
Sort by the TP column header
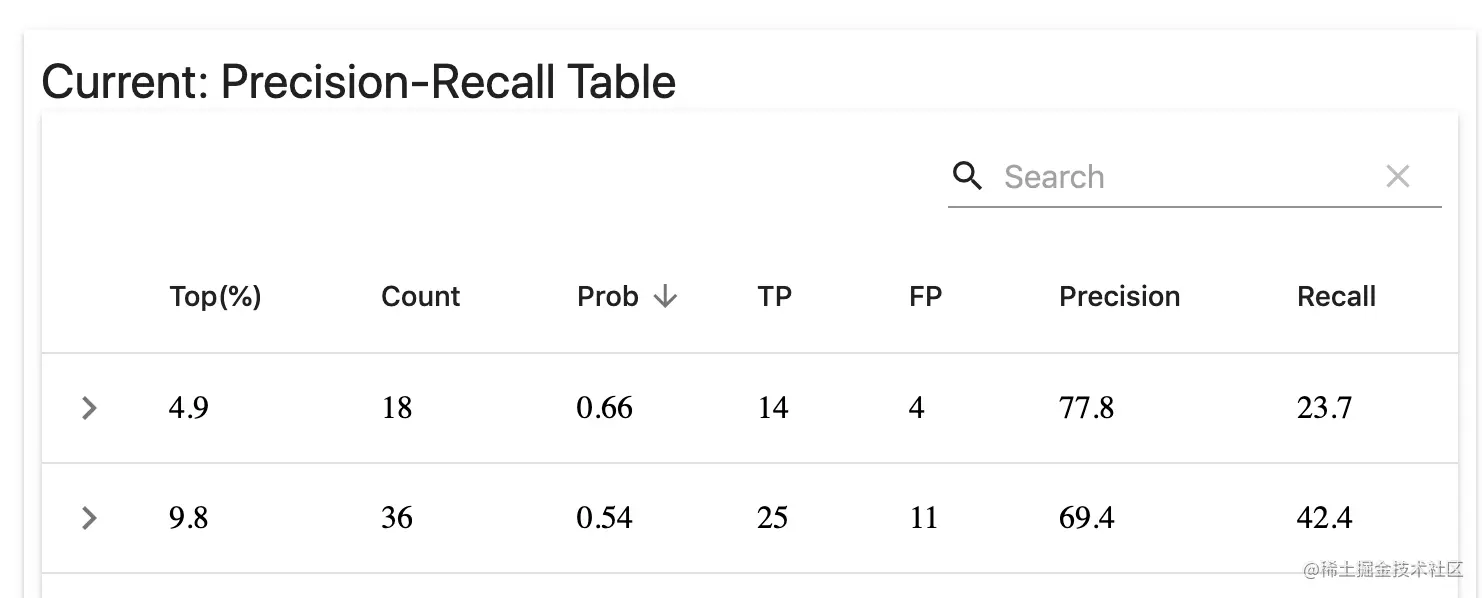point(774,297)
